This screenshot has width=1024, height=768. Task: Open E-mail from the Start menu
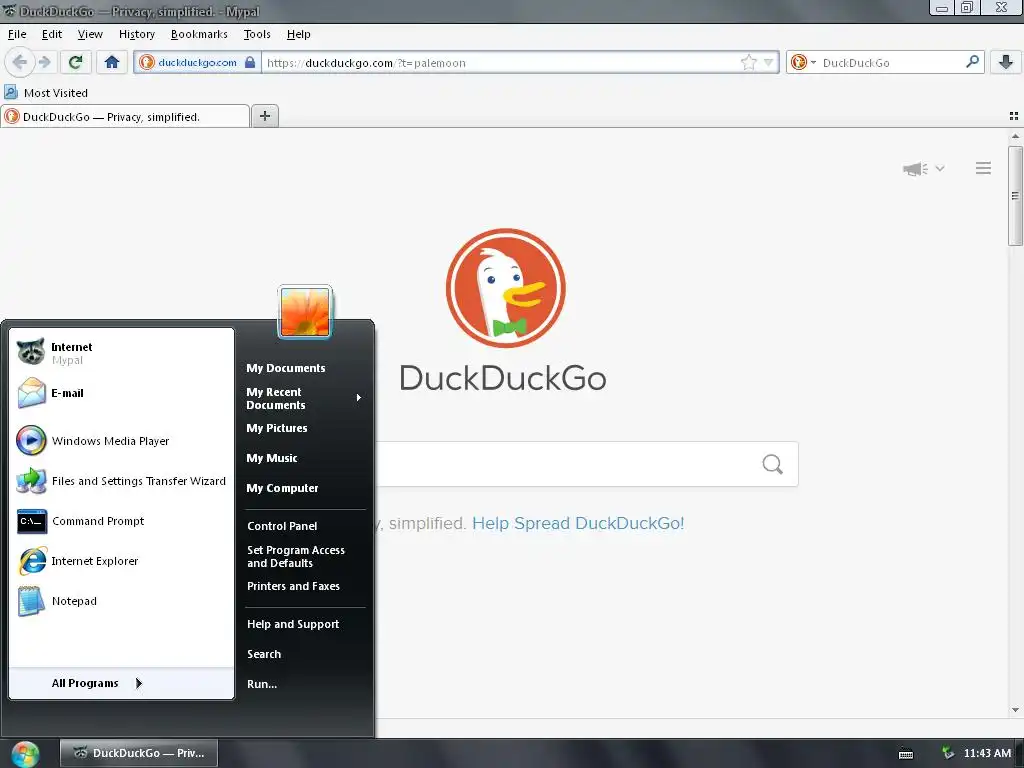121,393
